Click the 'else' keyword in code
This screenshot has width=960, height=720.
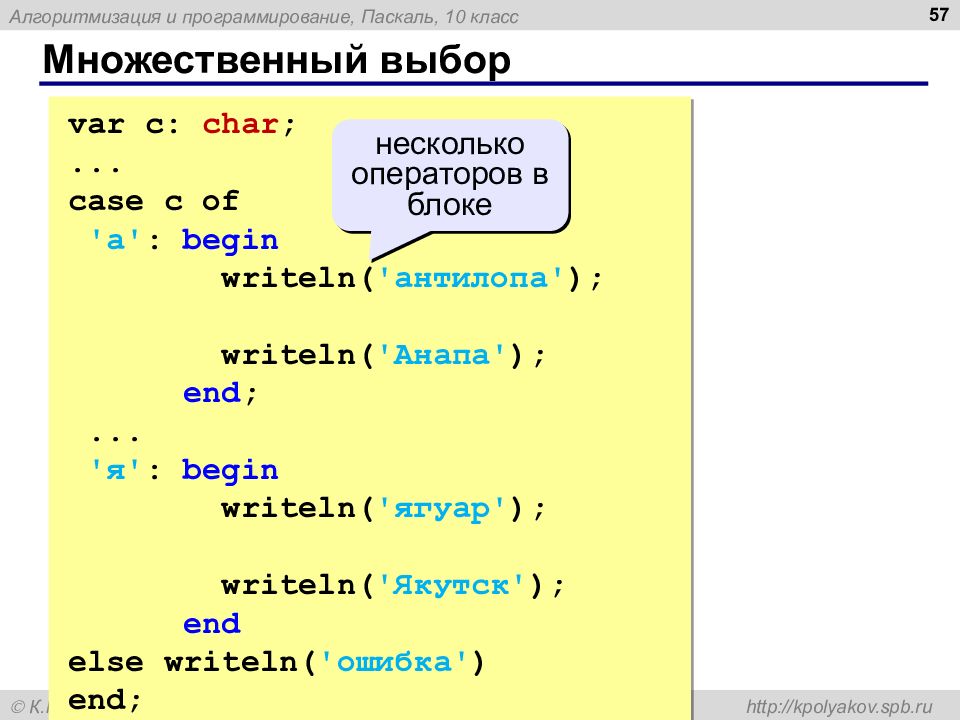pyautogui.click(x=106, y=662)
